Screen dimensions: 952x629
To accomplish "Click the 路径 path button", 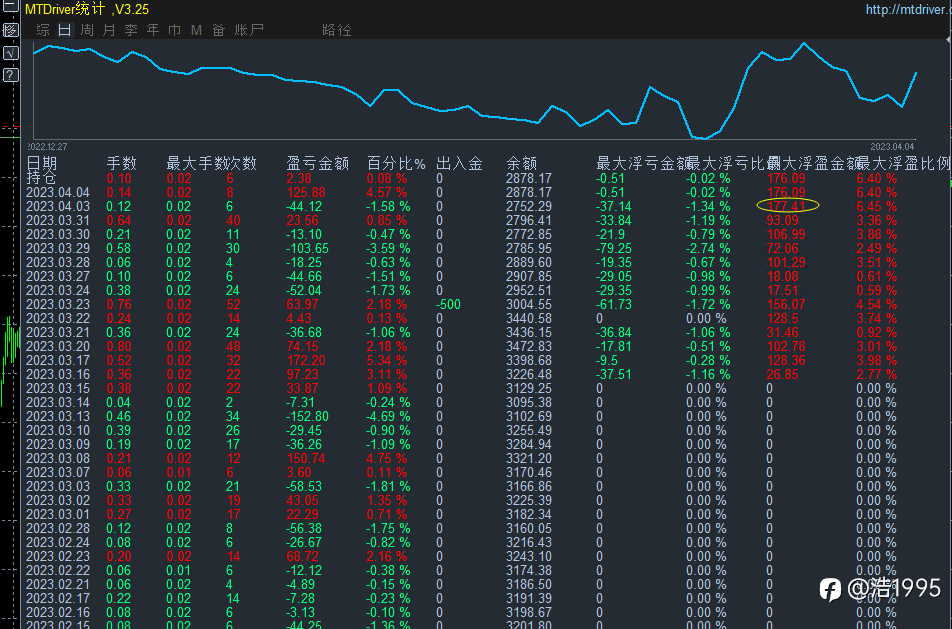I will pos(336,30).
